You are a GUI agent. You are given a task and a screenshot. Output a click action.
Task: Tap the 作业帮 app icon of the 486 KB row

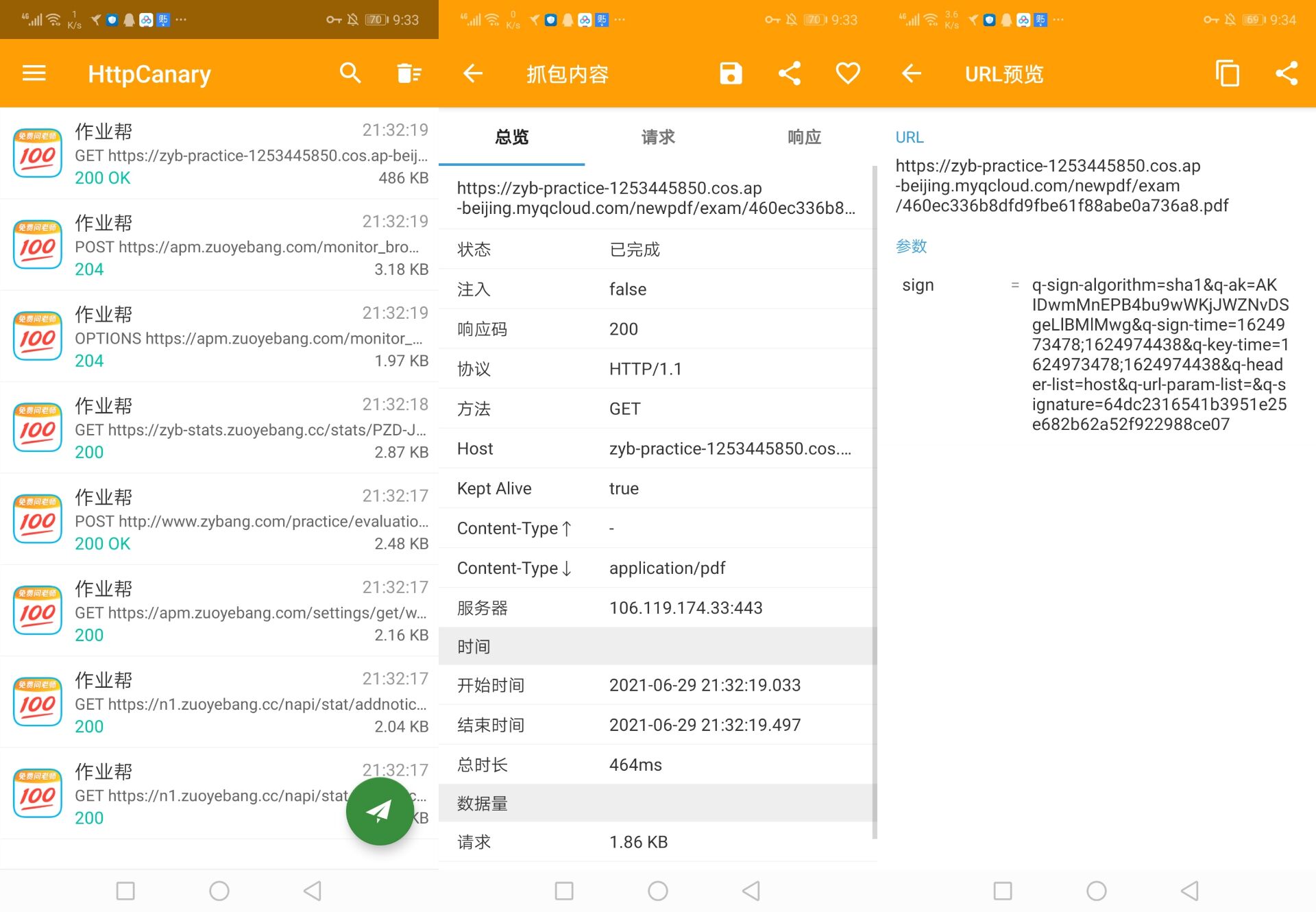[x=38, y=154]
